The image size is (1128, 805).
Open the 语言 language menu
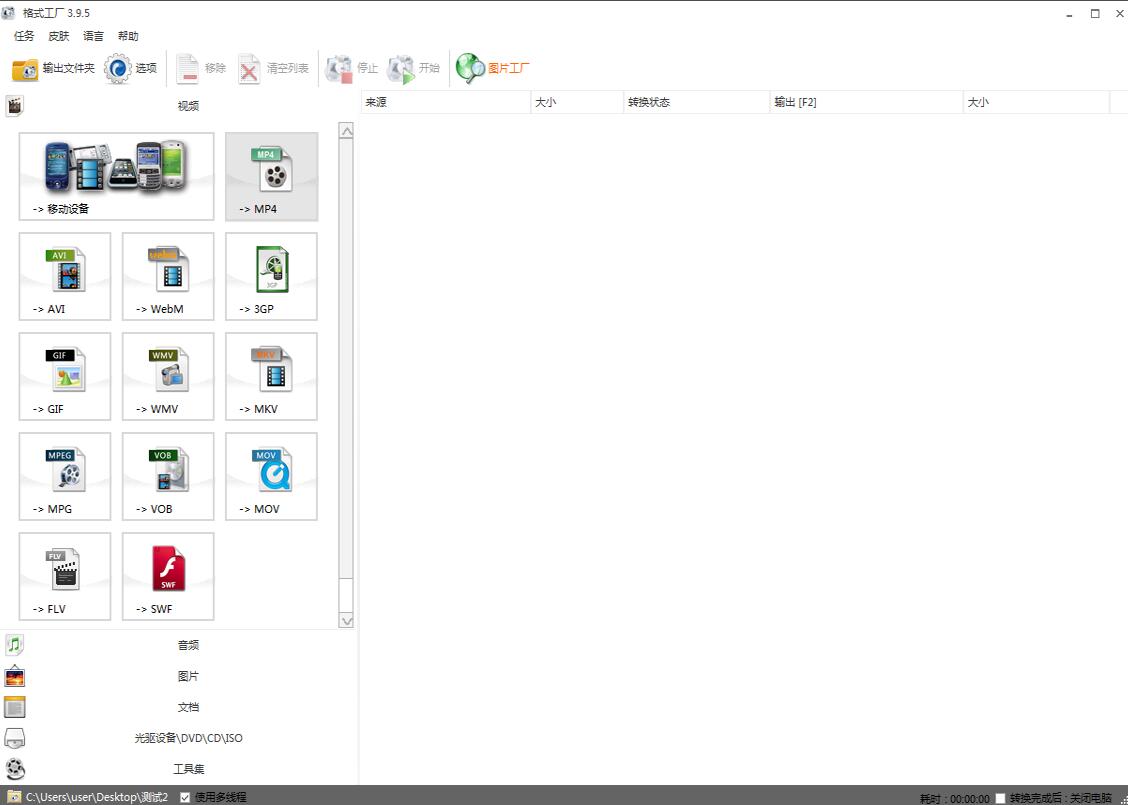94,36
